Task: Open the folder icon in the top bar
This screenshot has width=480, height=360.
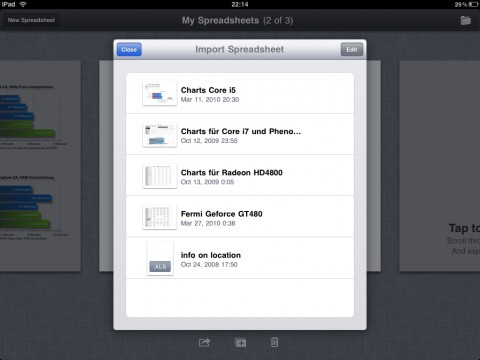Action: [466, 20]
